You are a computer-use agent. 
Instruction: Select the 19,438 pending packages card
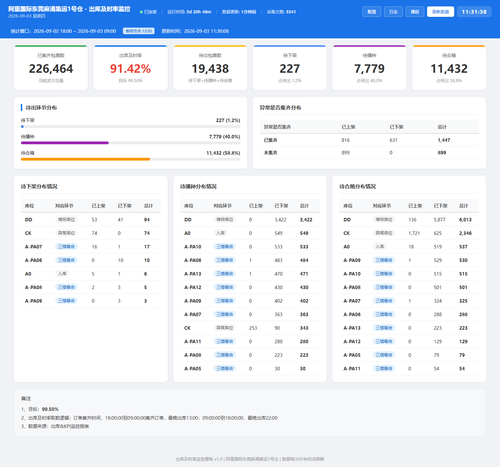click(x=210, y=68)
